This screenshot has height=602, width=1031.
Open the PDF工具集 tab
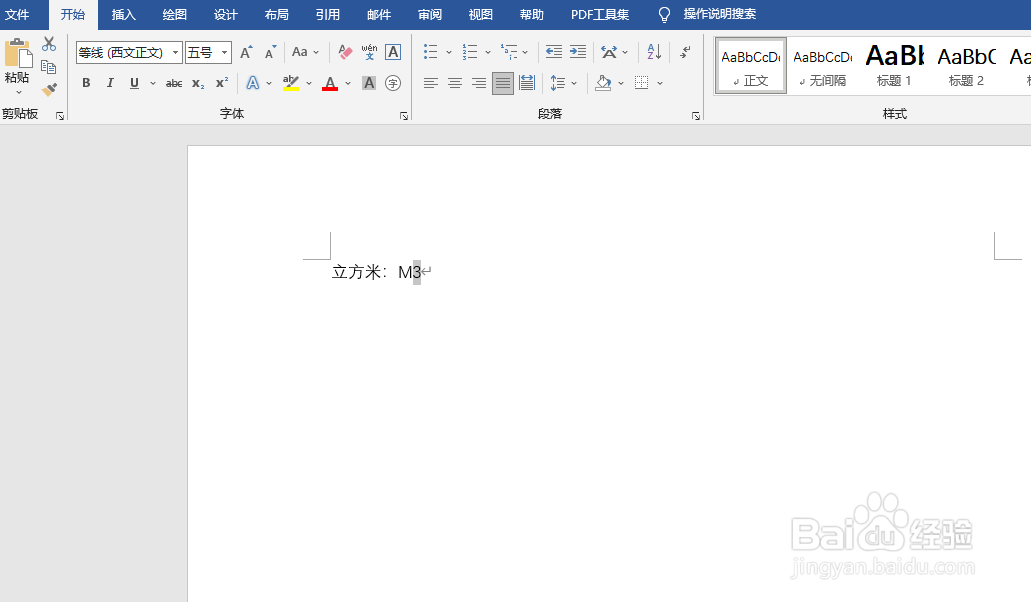click(x=600, y=15)
